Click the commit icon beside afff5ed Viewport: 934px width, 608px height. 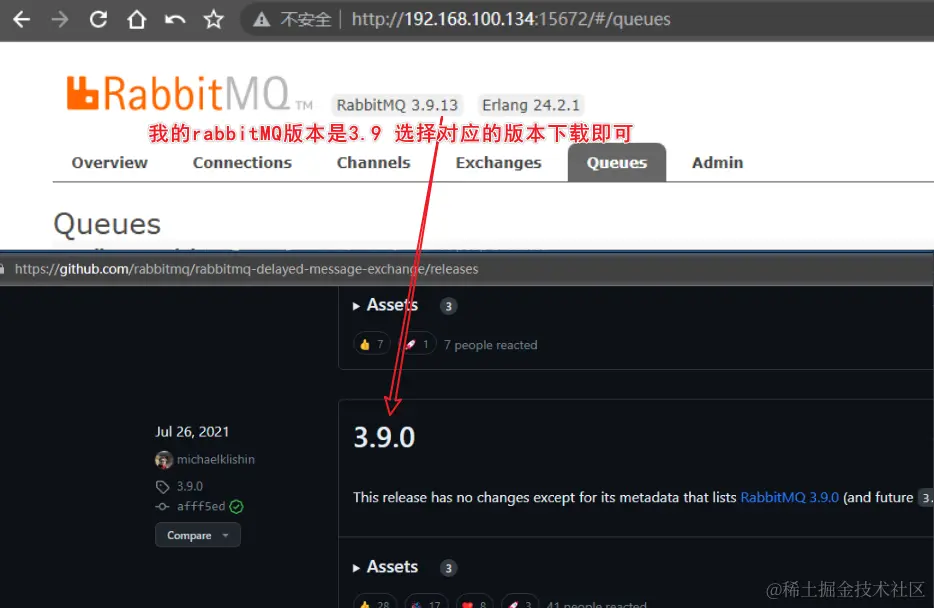click(162, 507)
